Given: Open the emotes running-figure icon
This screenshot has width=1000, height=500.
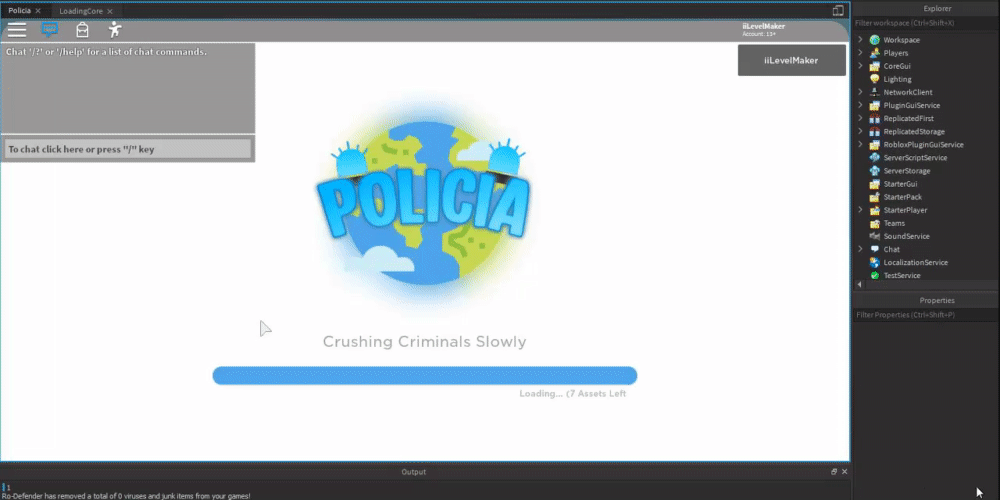Looking at the screenshot, I should click(x=115, y=29).
